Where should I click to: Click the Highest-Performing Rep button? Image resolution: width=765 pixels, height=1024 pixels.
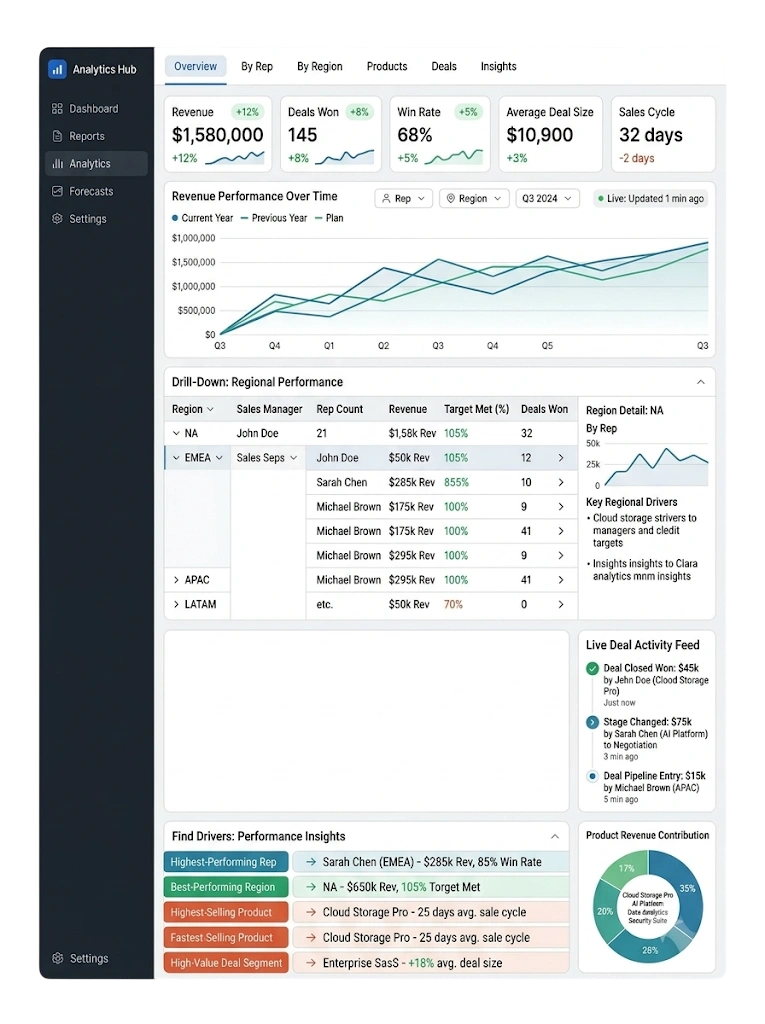pyautogui.click(x=226, y=862)
